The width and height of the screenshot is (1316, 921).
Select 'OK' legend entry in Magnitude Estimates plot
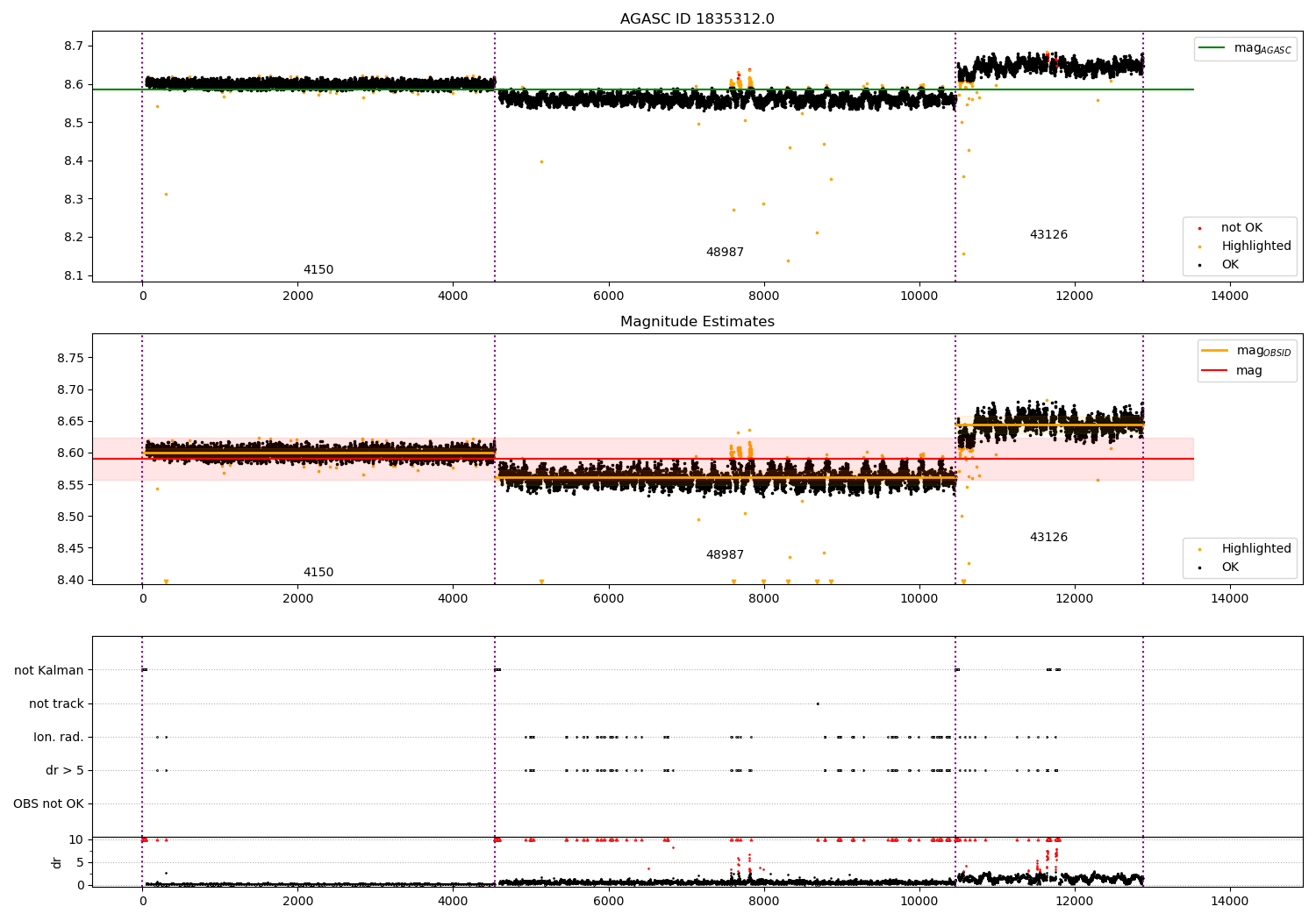tap(1230, 568)
